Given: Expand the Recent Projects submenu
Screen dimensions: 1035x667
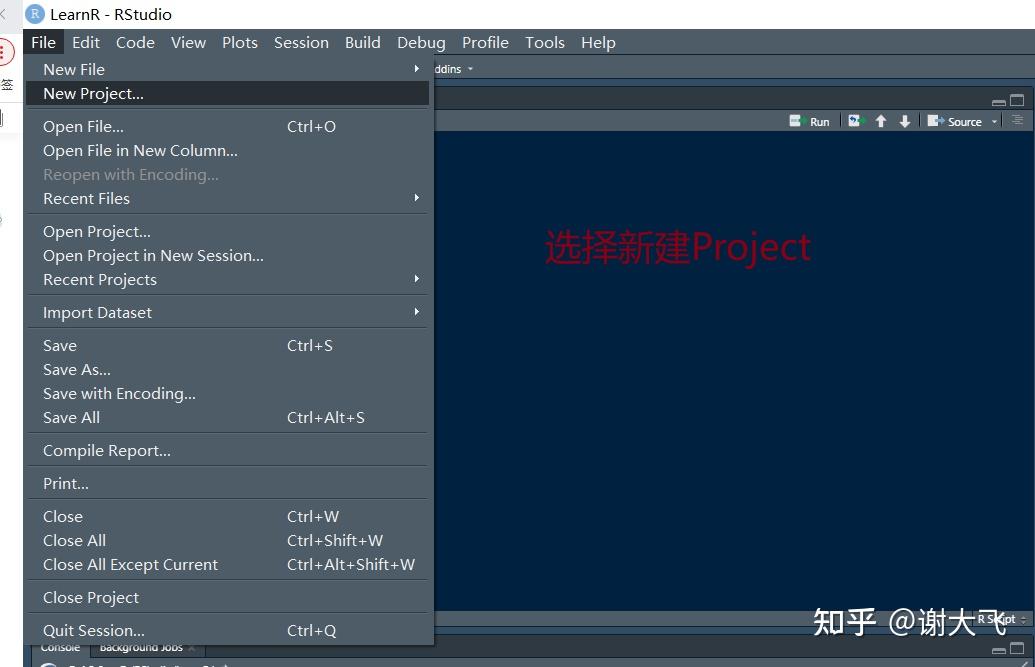Looking at the screenshot, I should [227, 280].
